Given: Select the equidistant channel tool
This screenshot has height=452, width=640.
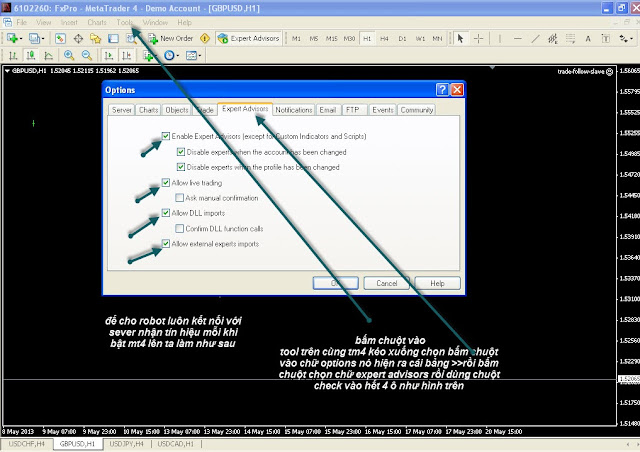Looking at the screenshot, I should pyautogui.click(x=553, y=38).
